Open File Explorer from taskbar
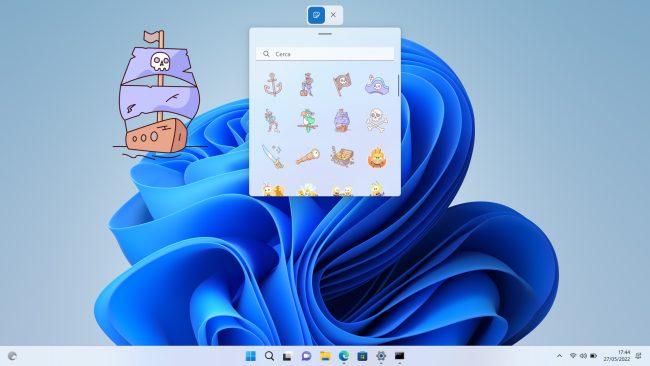650x366 pixels. tap(325, 356)
